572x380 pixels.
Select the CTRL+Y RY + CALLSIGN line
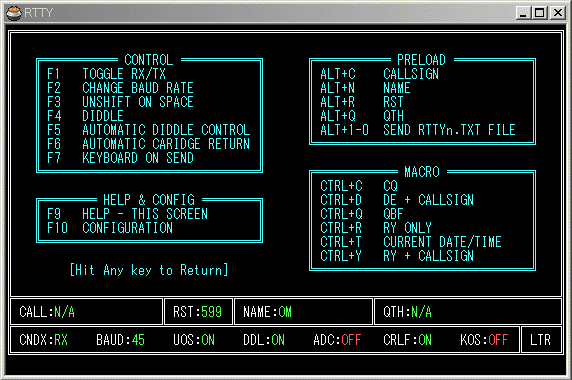click(x=397, y=256)
